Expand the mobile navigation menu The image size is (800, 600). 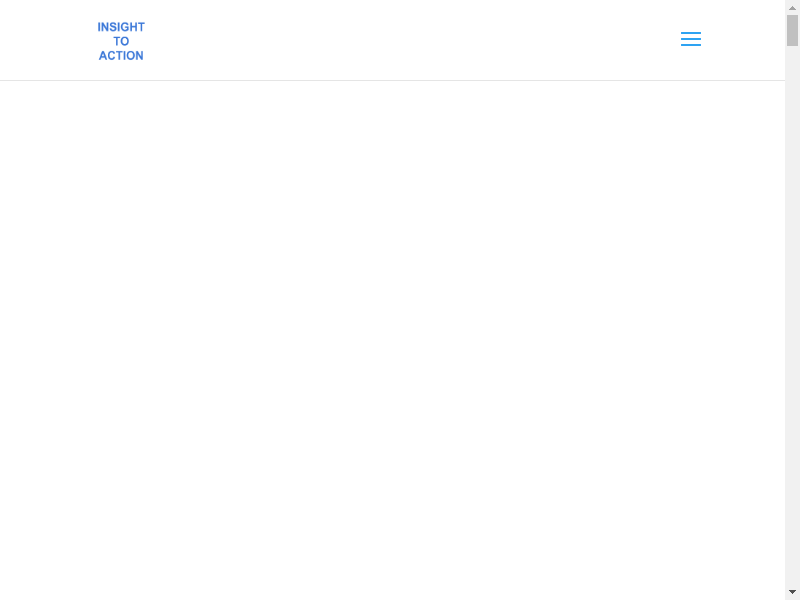coord(691,39)
